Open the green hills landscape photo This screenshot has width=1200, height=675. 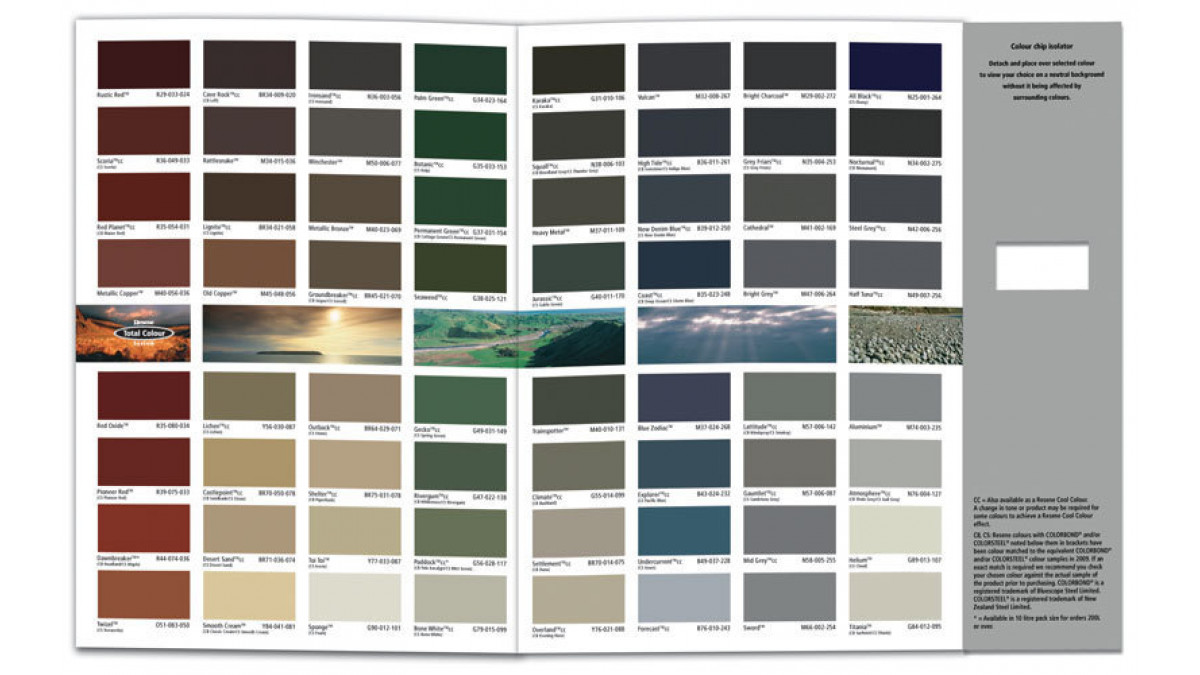click(519, 337)
